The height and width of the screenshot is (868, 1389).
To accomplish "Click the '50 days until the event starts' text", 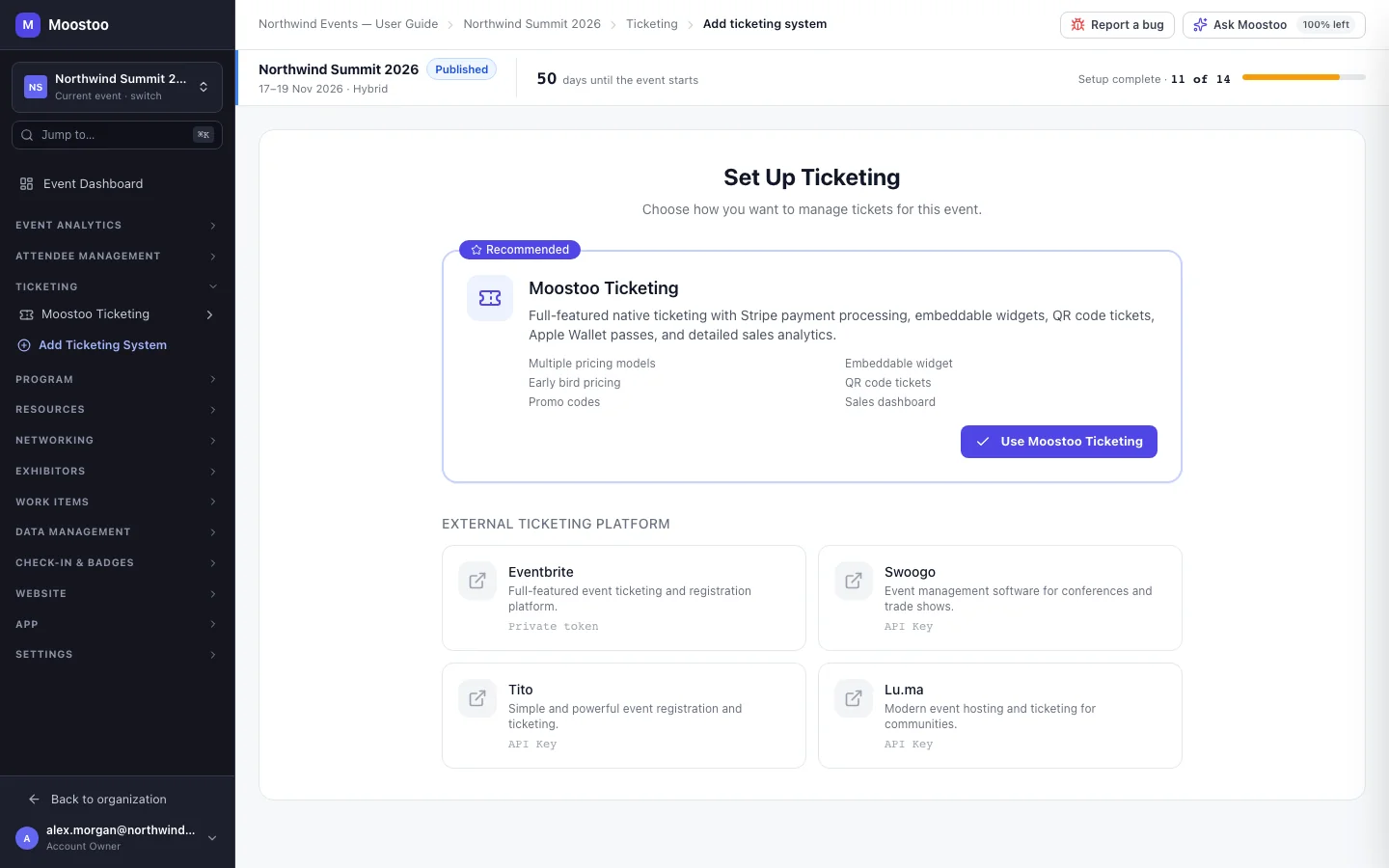I will pyautogui.click(x=617, y=79).
